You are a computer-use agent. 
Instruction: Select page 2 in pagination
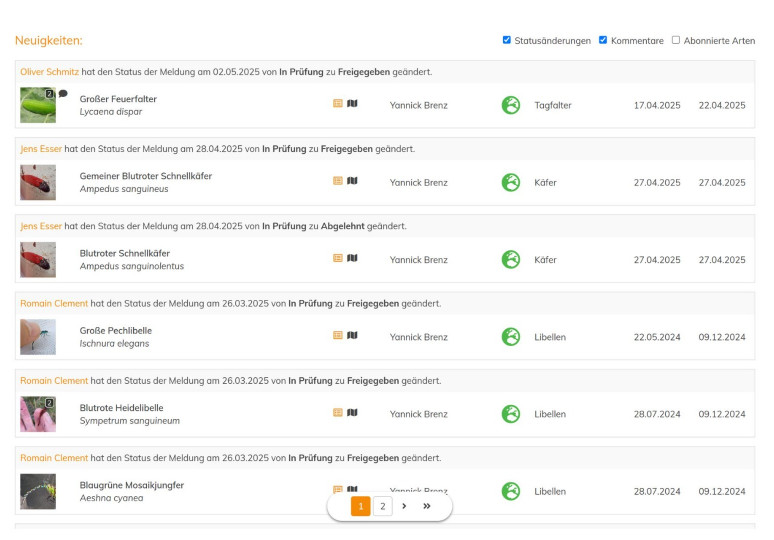click(382, 507)
